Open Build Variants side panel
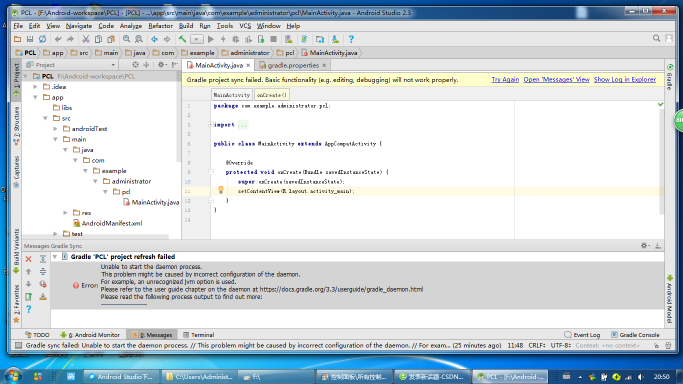Screen dimensions: 683x384 [x=17, y=252]
